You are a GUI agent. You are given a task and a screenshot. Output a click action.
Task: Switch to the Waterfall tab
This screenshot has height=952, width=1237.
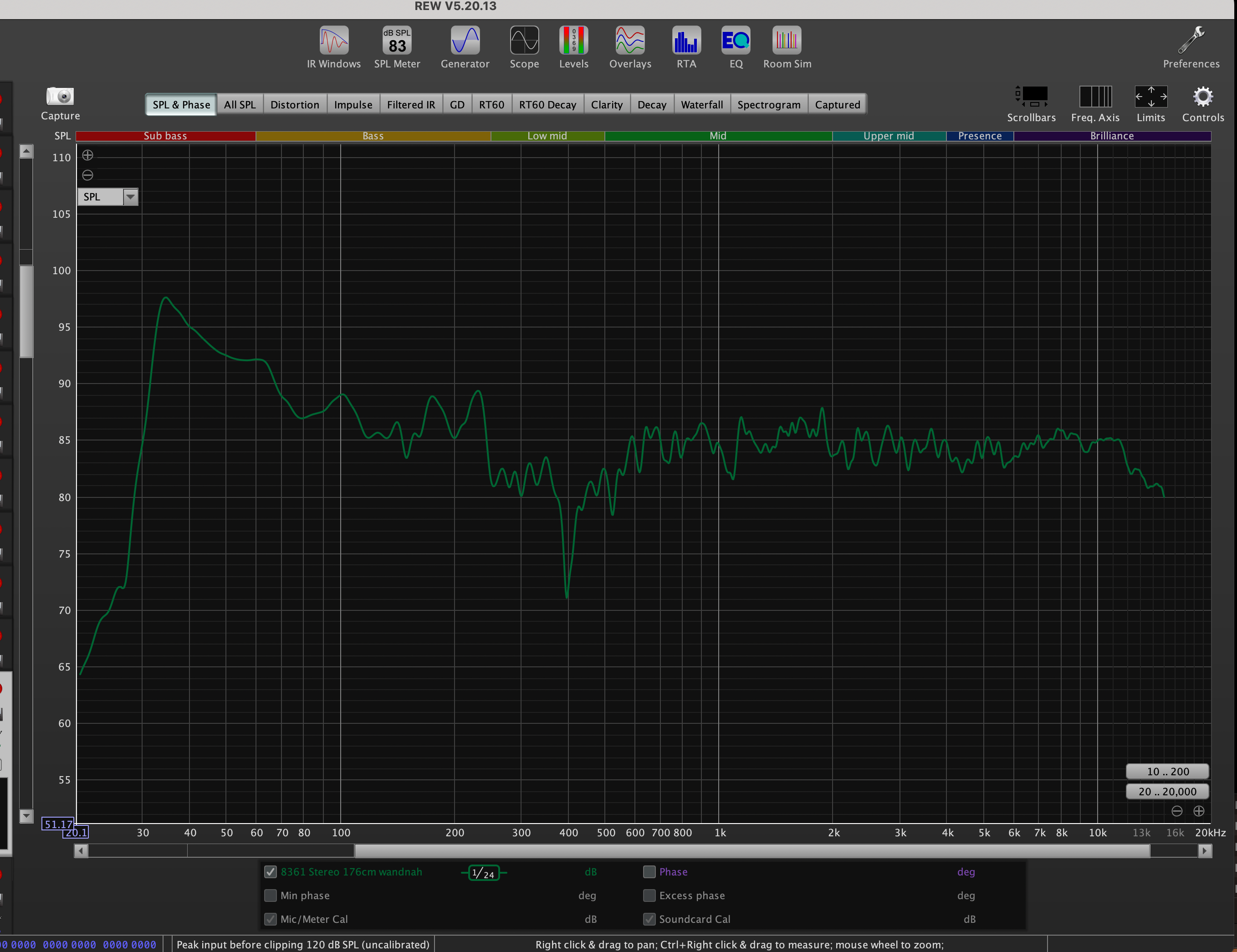click(701, 105)
